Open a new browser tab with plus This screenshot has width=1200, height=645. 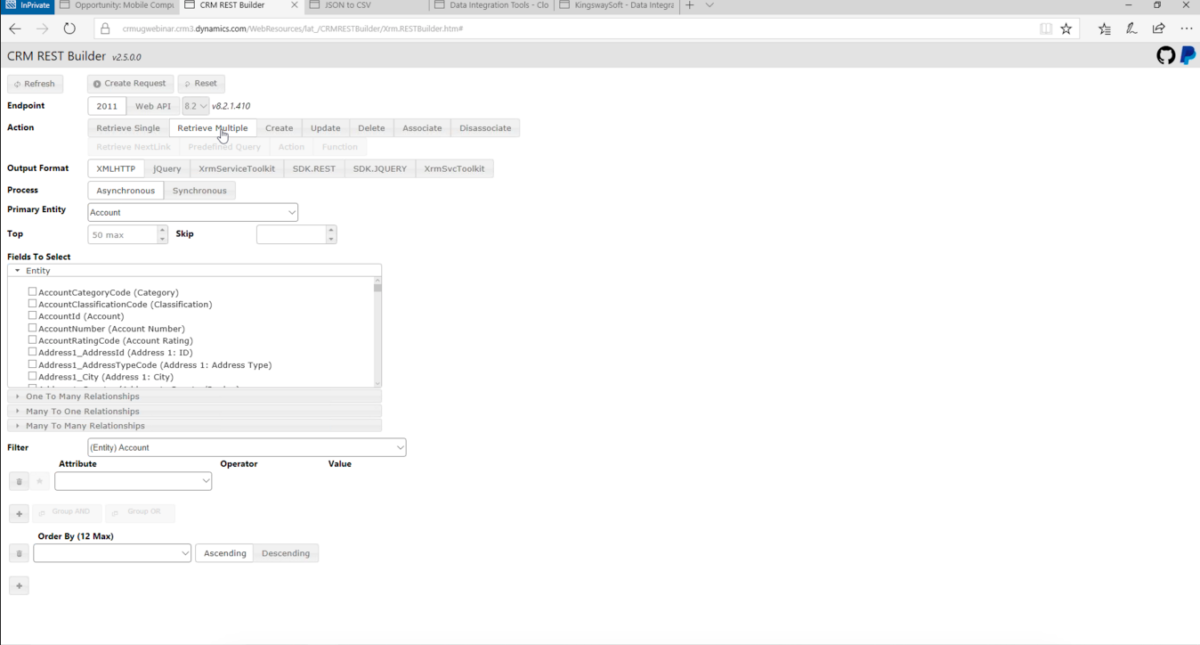pyautogui.click(x=690, y=5)
